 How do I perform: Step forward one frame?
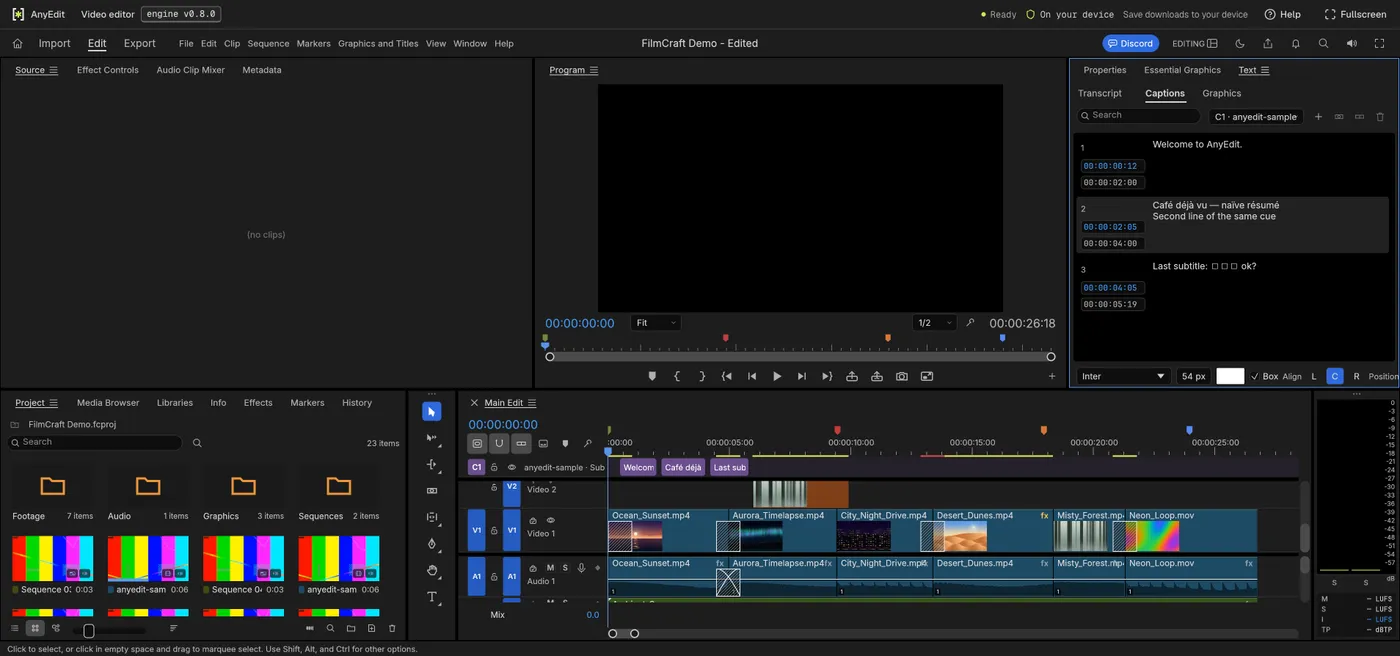pos(802,376)
